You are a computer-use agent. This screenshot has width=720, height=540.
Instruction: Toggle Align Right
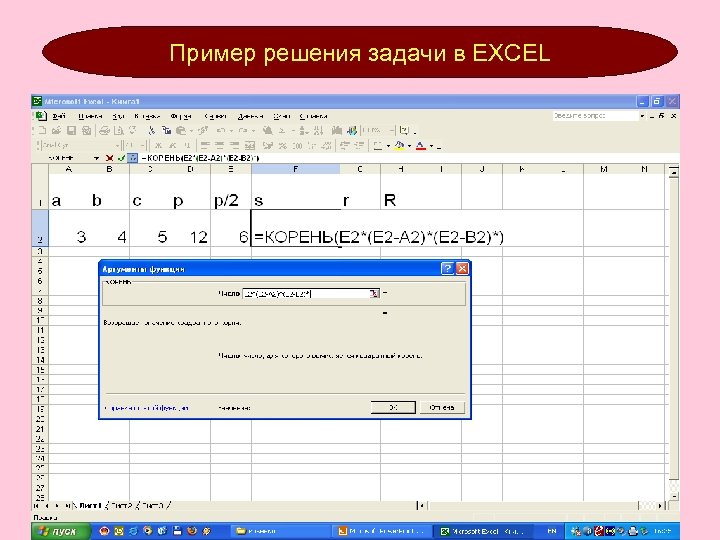(234, 146)
